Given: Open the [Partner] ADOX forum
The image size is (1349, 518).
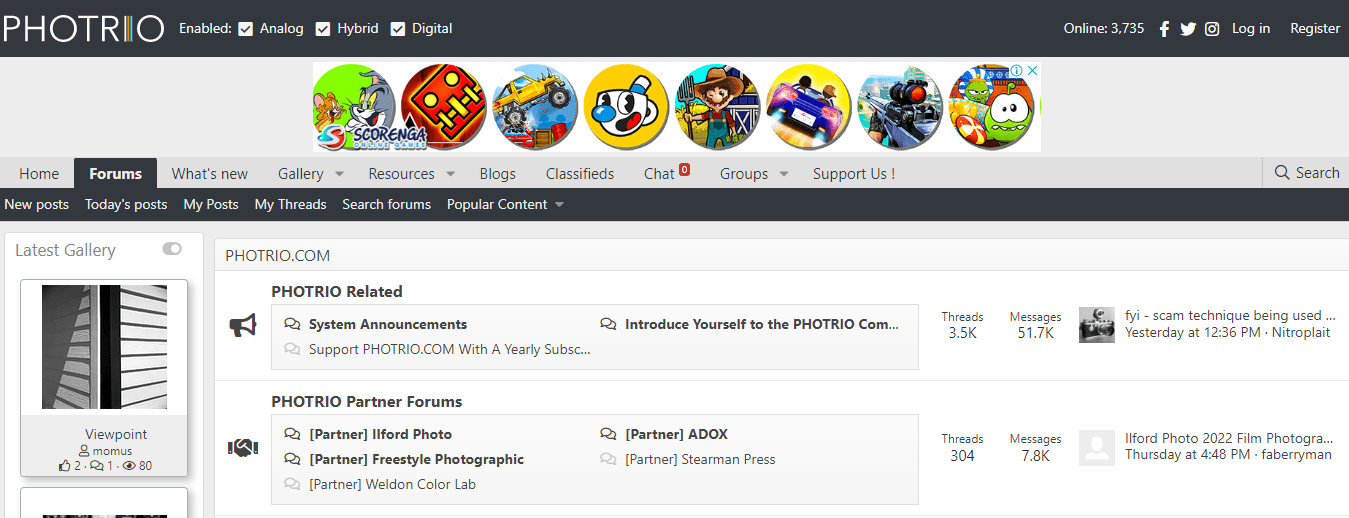Looking at the screenshot, I should pyautogui.click(x=676, y=434).
